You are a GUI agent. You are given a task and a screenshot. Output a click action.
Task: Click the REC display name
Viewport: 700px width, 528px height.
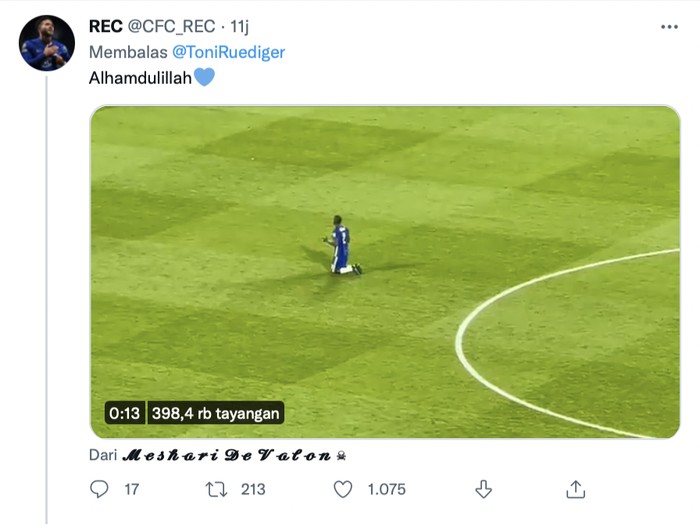click(106, 27)
